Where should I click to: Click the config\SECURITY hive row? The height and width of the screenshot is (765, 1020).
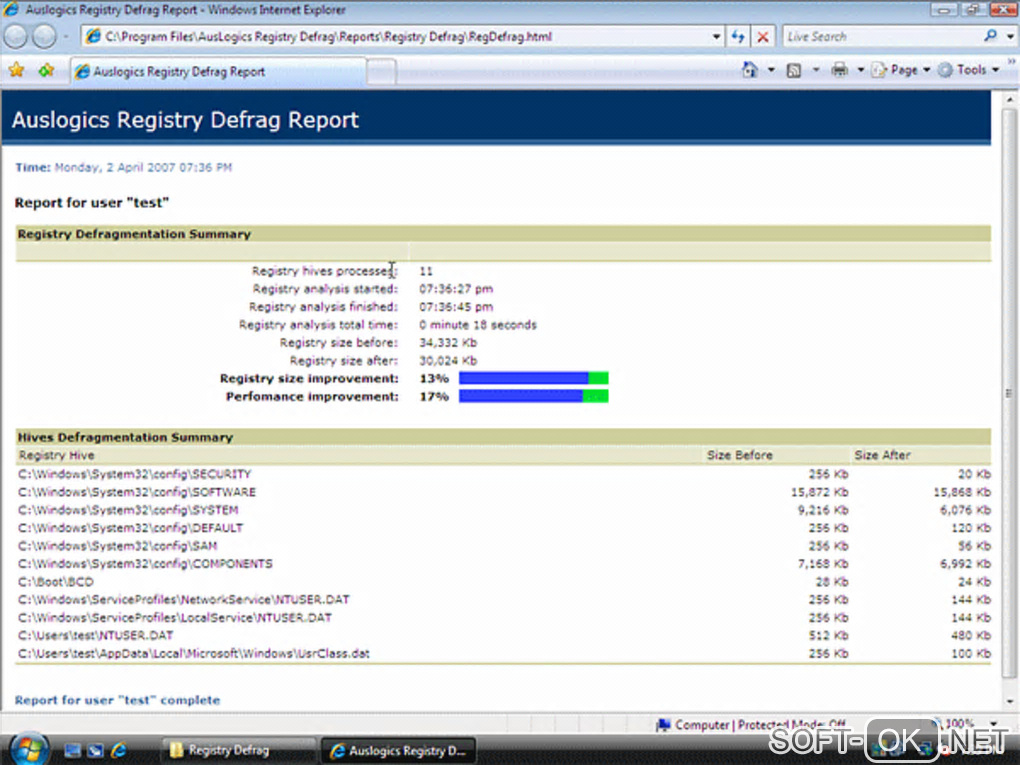(503, 474)
